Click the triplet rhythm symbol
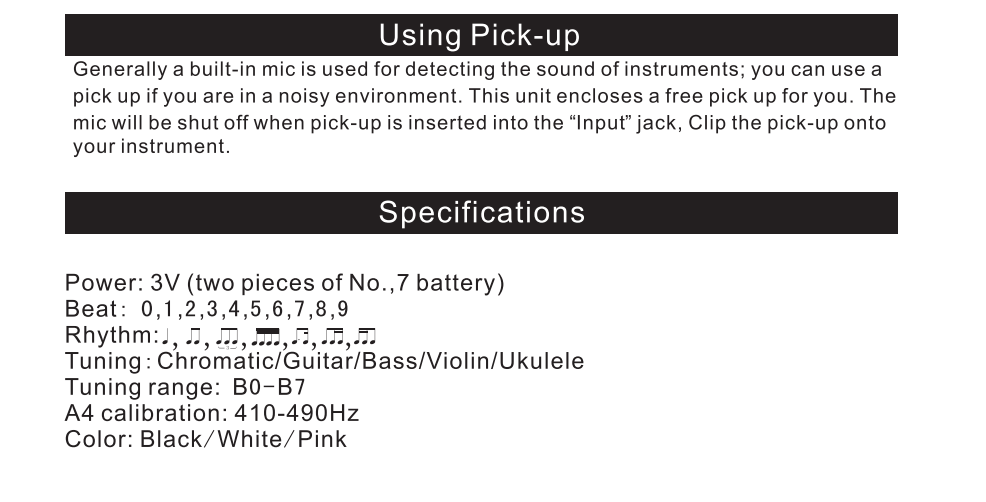This screenshot has height=502, width=986. point(227,338)
